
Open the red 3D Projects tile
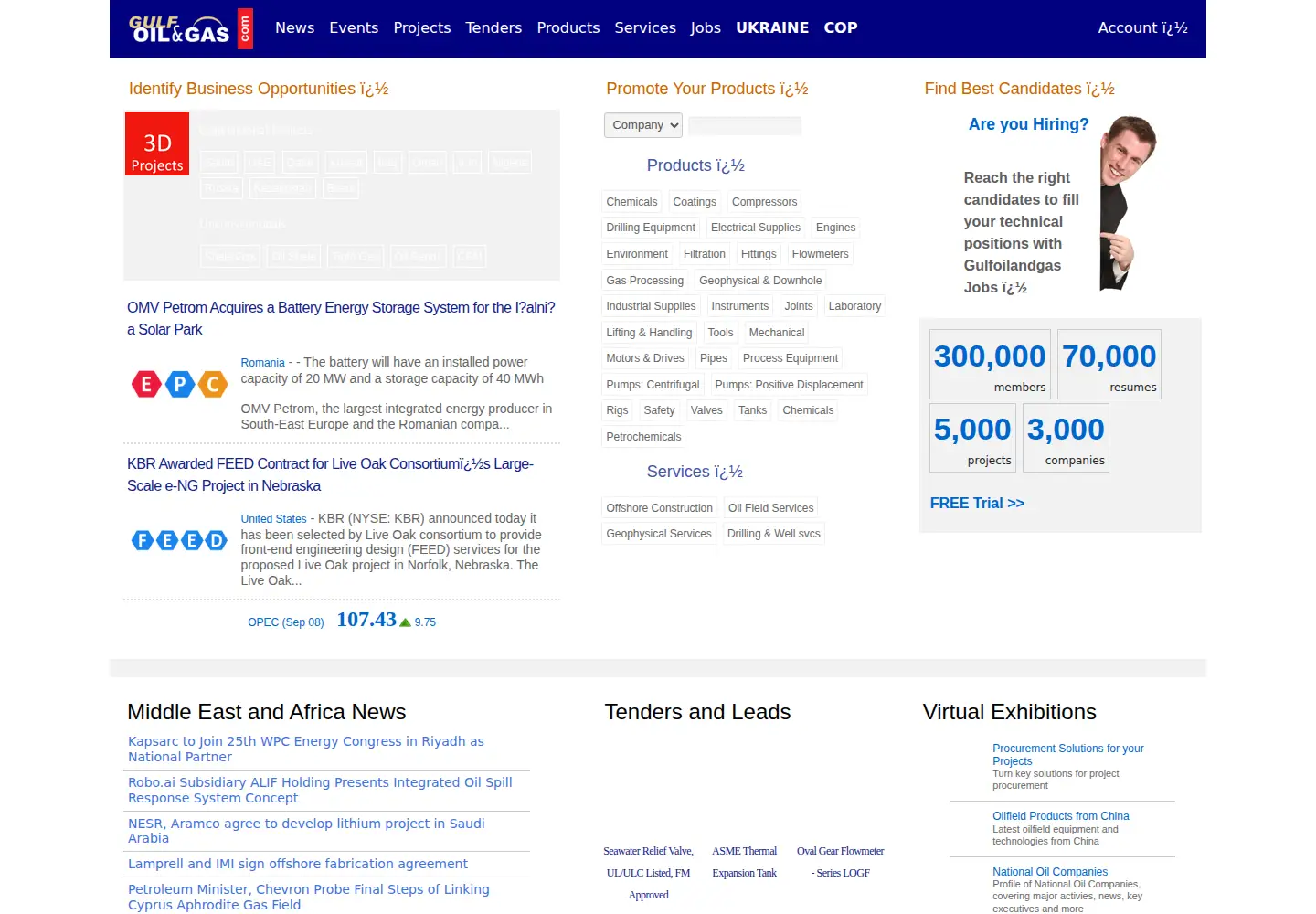(x=157, y=143)
